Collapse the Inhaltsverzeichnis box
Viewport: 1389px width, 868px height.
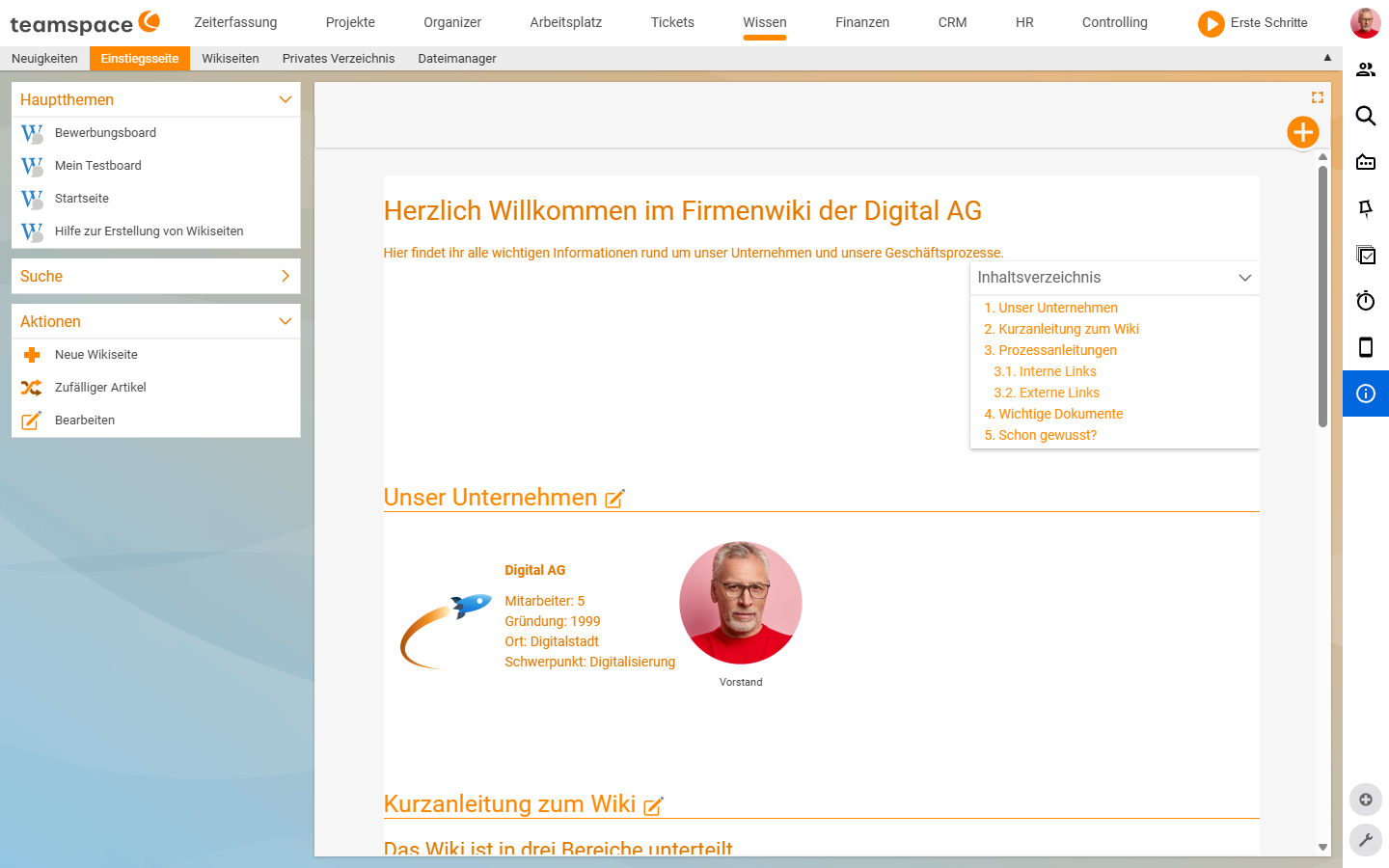[1245, 278]
